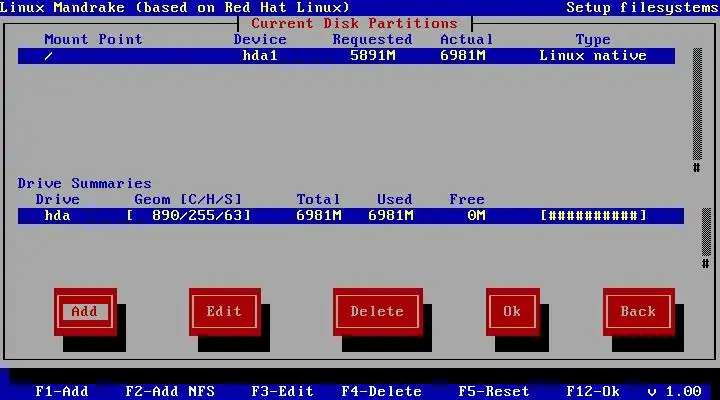Click the v 1.00 version label
The image size is (720, 400).
click(674, 391)
